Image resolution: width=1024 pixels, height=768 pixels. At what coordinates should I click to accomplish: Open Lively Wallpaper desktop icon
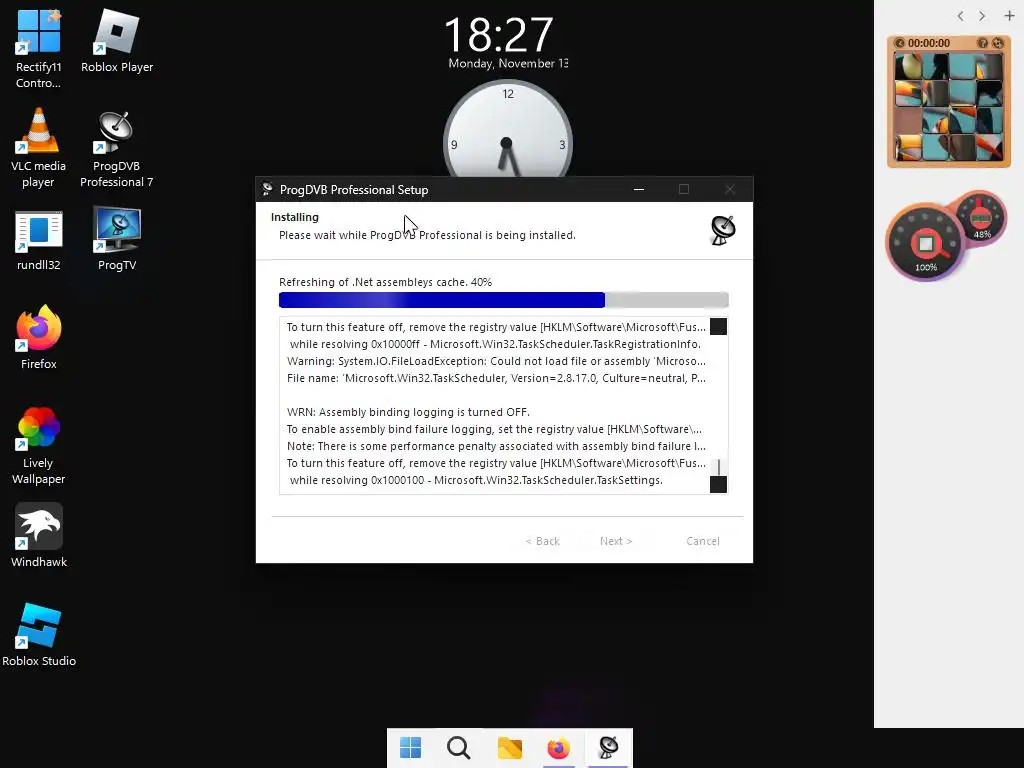[x=39, y=445]
